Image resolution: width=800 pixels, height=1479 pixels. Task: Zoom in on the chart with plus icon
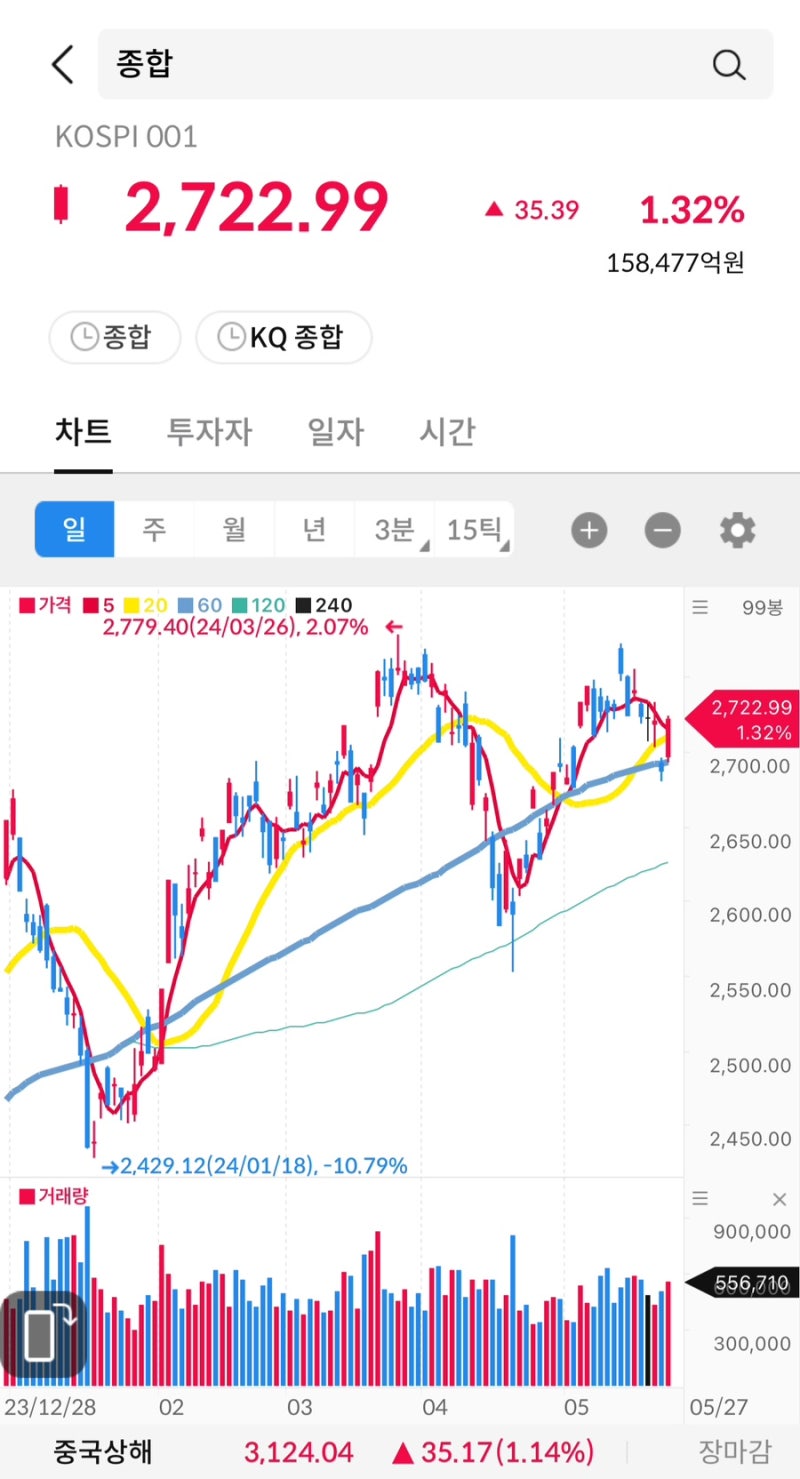589,530
